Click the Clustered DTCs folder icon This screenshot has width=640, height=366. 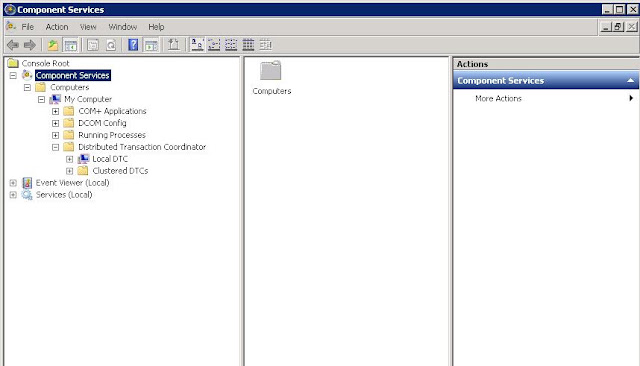tap(83, 171)
